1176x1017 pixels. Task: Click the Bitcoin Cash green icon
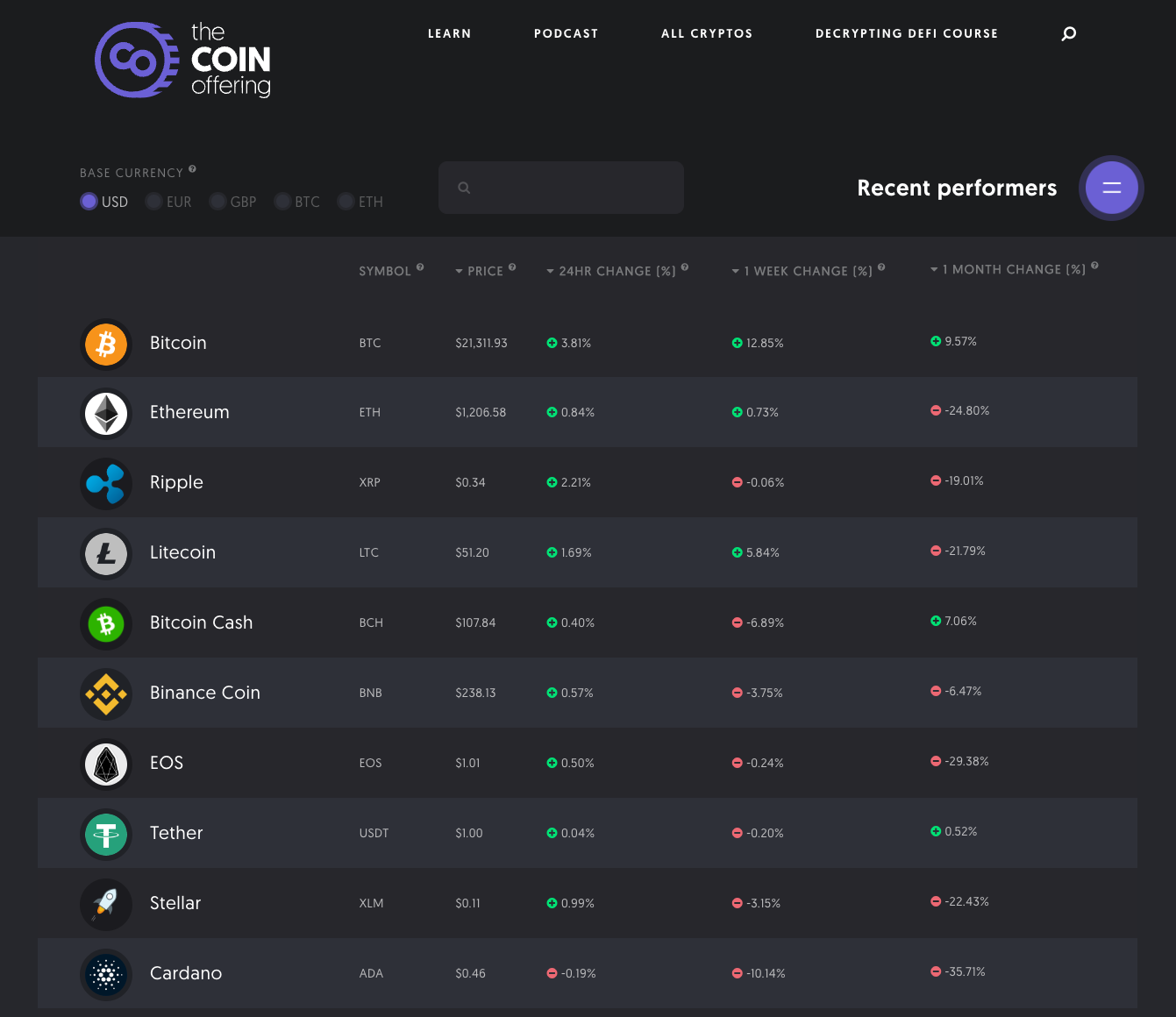[x=106, y=624]
